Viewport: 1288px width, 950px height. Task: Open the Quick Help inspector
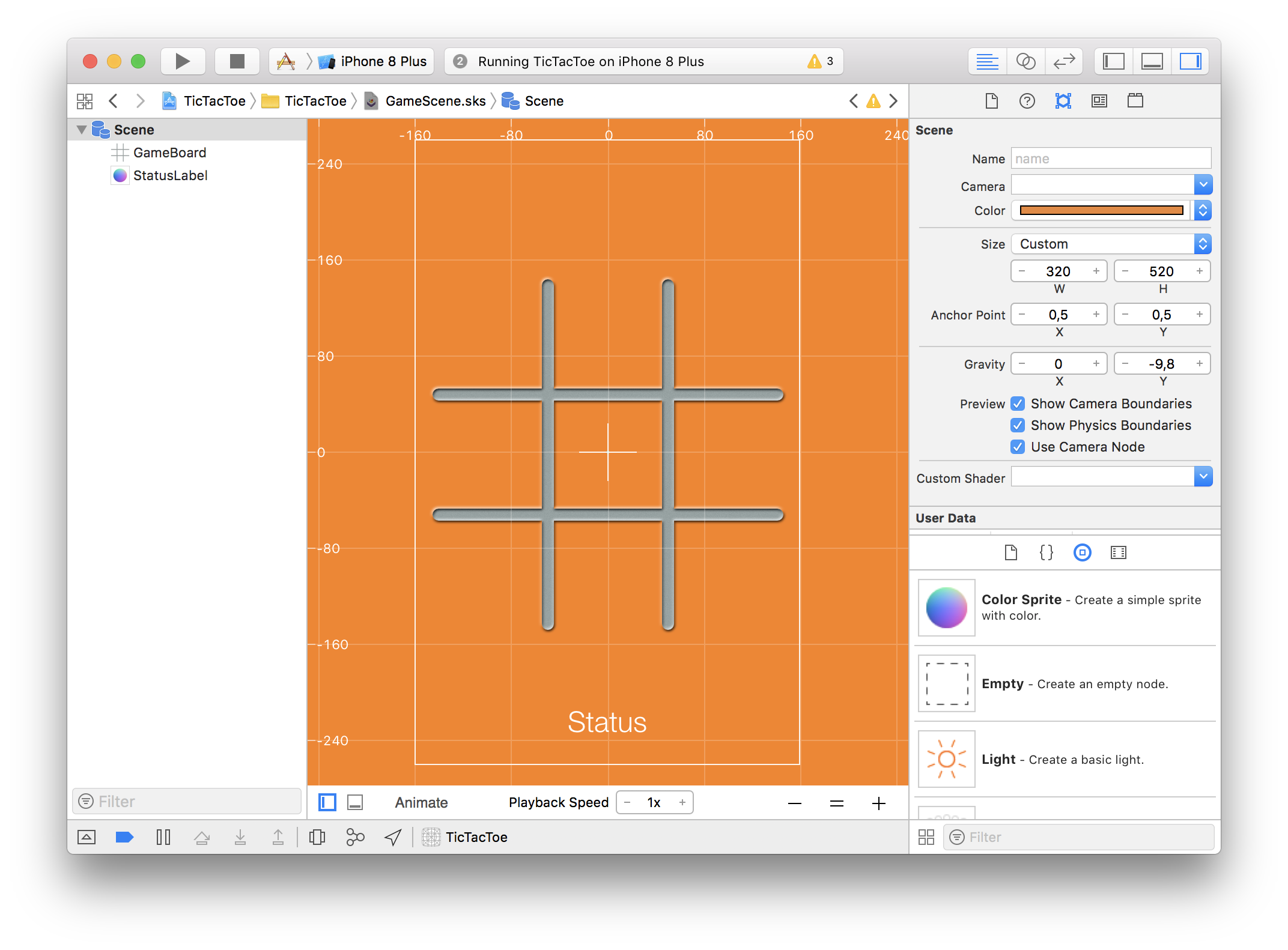coord(1027,101)
